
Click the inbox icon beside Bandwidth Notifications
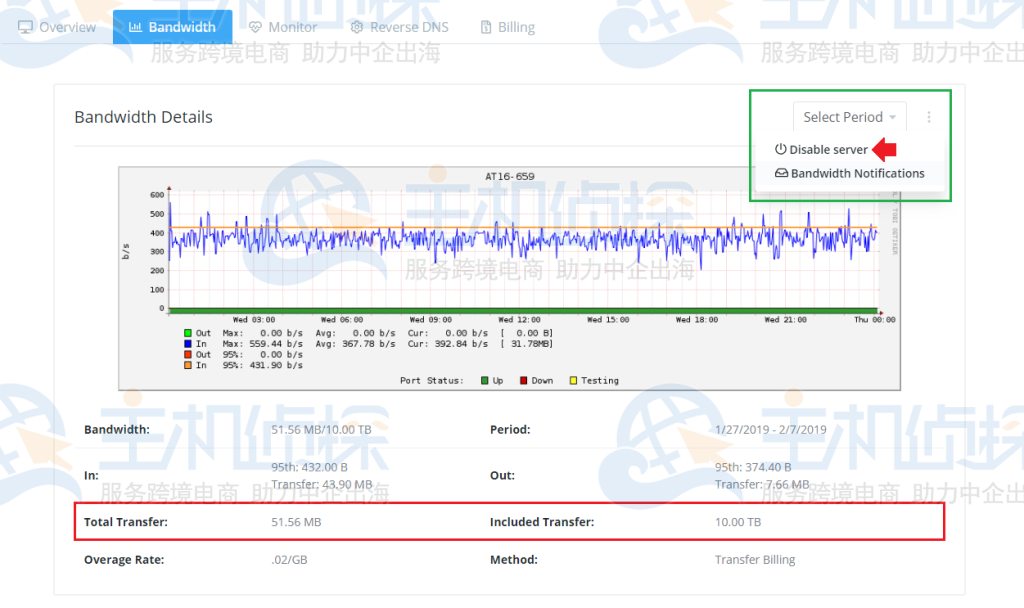coord(781,173)
